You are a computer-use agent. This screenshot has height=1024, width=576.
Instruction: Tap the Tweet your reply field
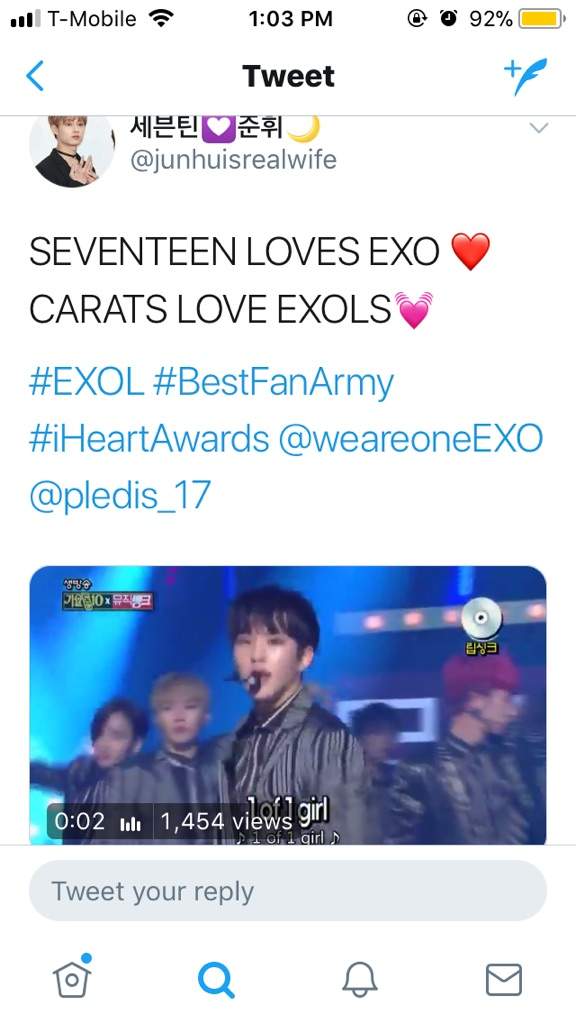tap(287, 891)
